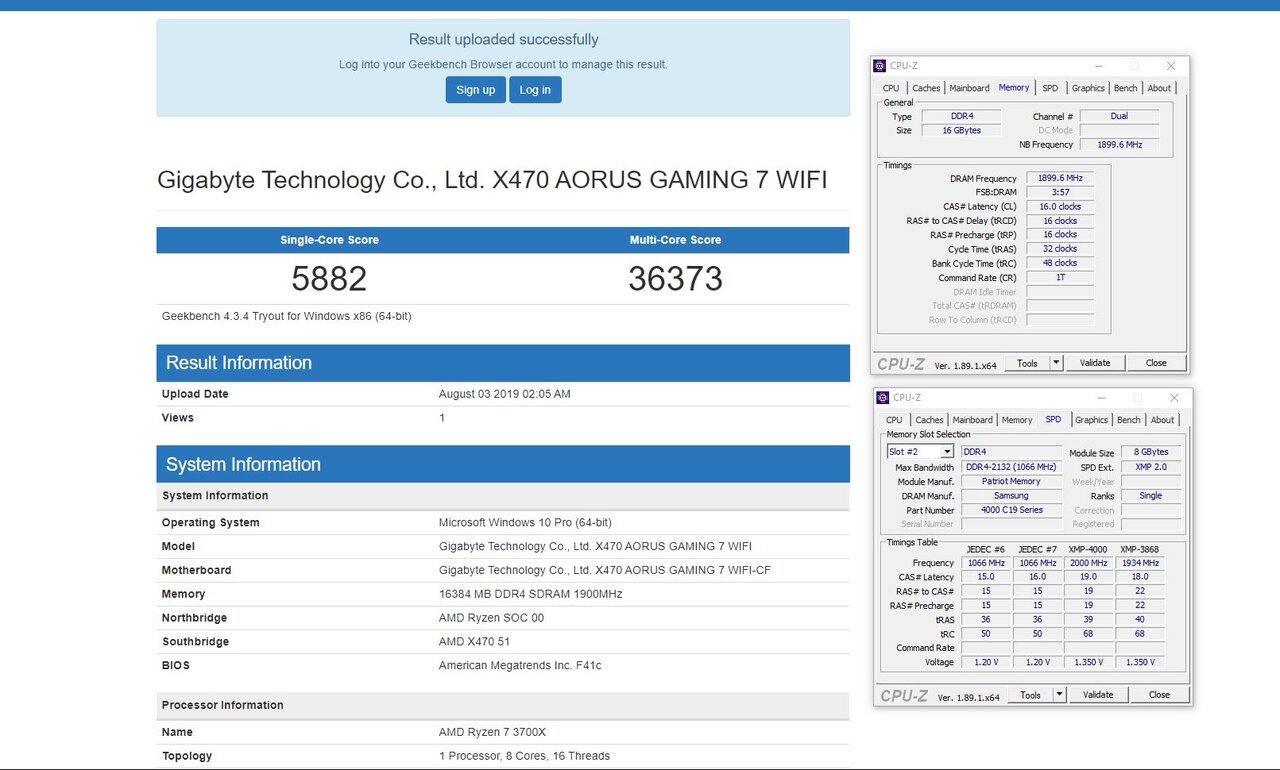Viewport: 1280px width, 770px height.
Task: Minimize the upper CPU-Z window
Action: 1099,66
